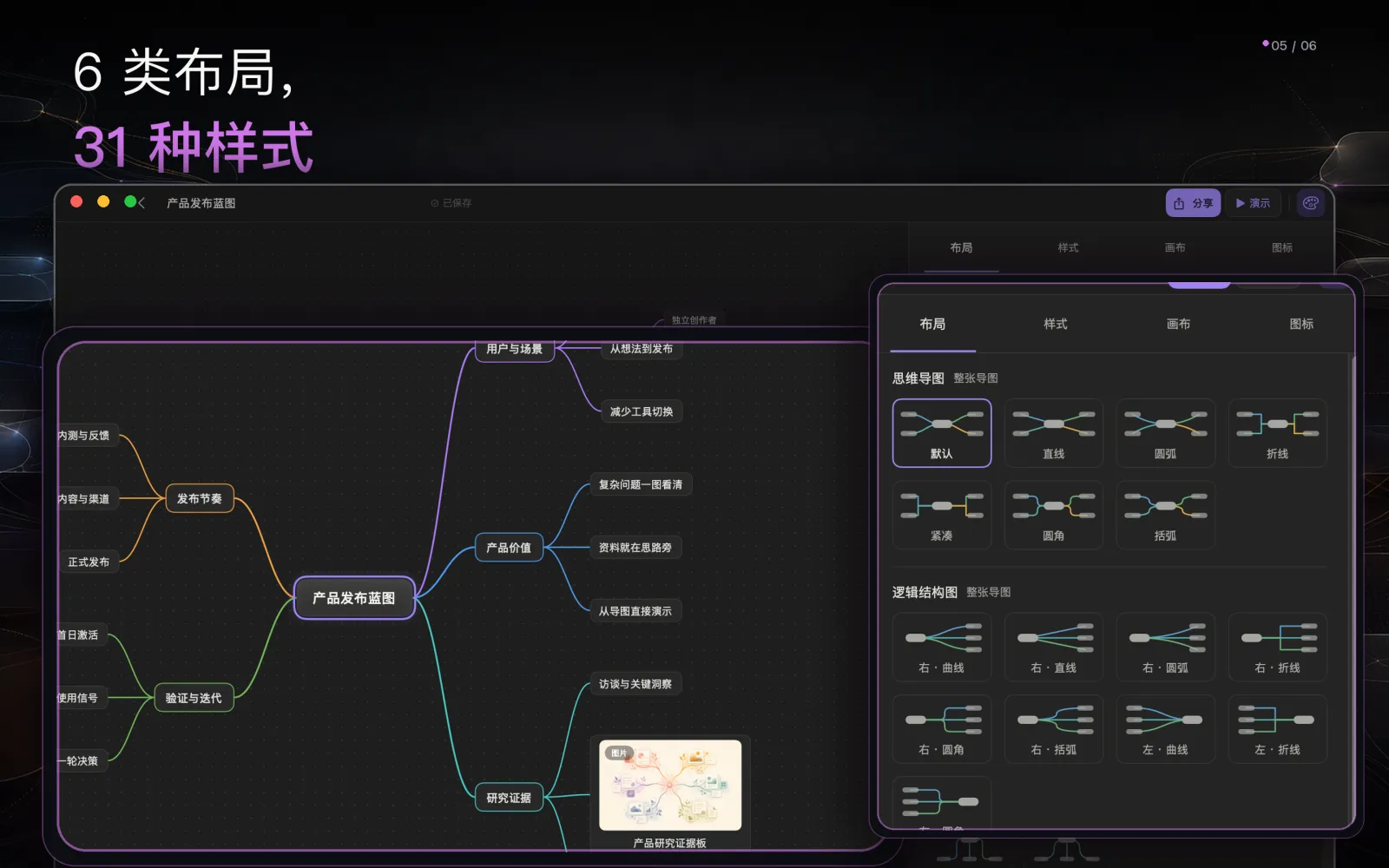1389x868 pixels.
Task: Select the 验证与迭代 branch node
Action: [194, 698]
